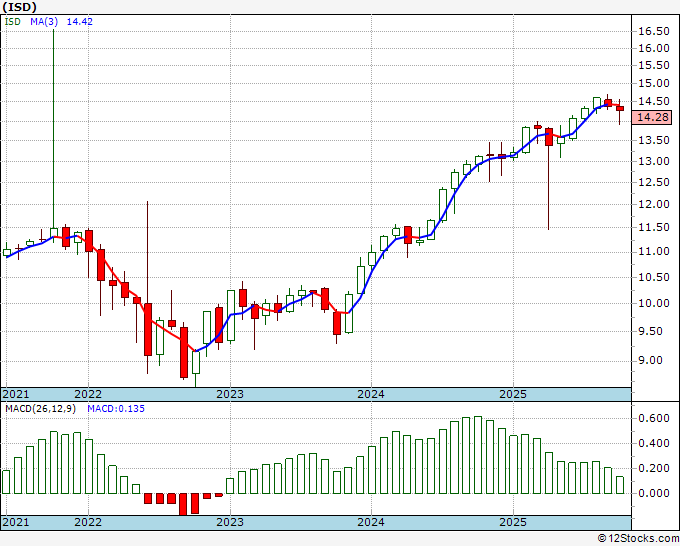680x546 pixels.
Task: Click the tallest MACD histogram bar
Action: (x=478, y=455)
